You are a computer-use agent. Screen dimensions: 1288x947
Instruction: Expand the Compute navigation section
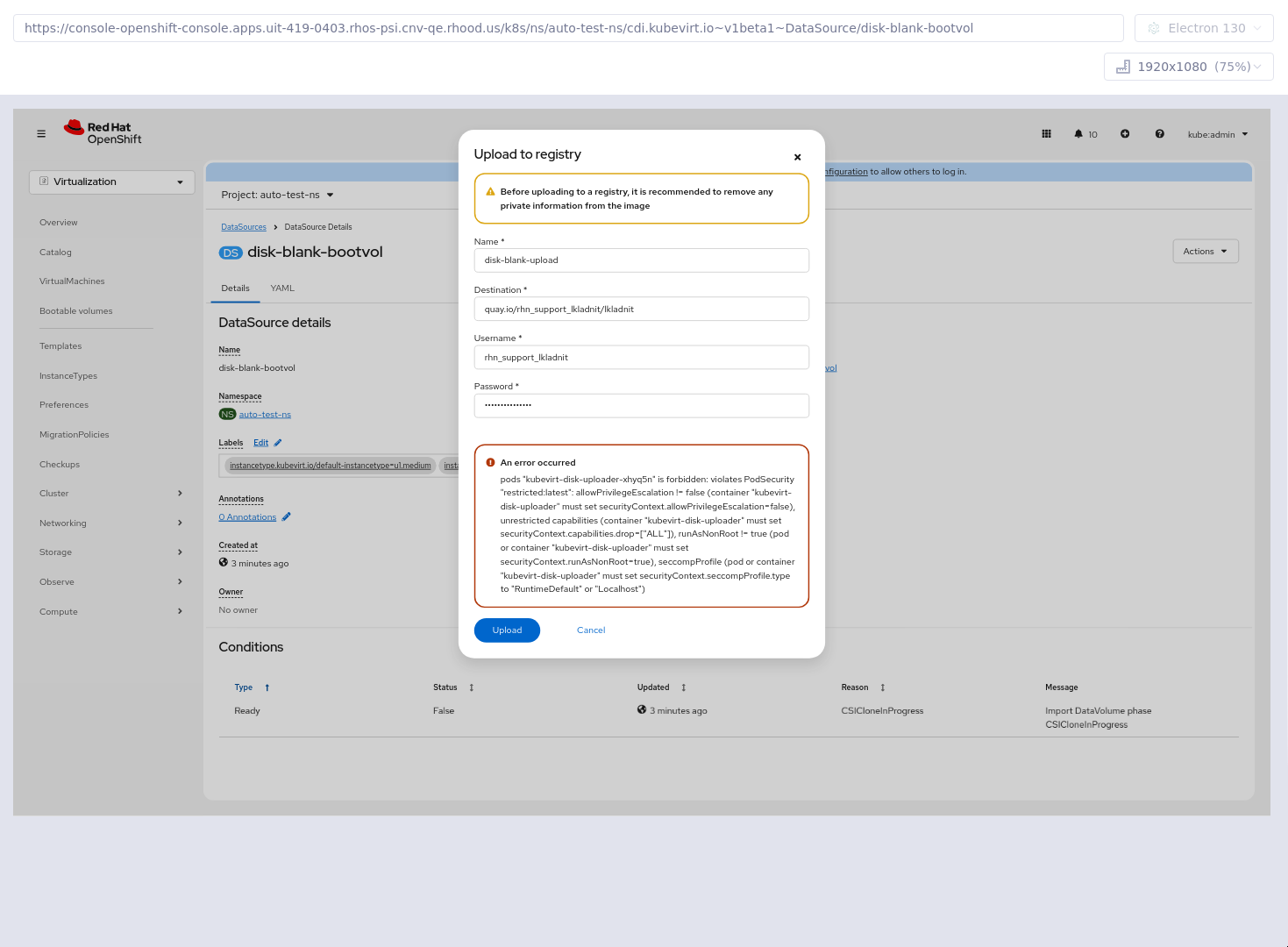point(111,612)
